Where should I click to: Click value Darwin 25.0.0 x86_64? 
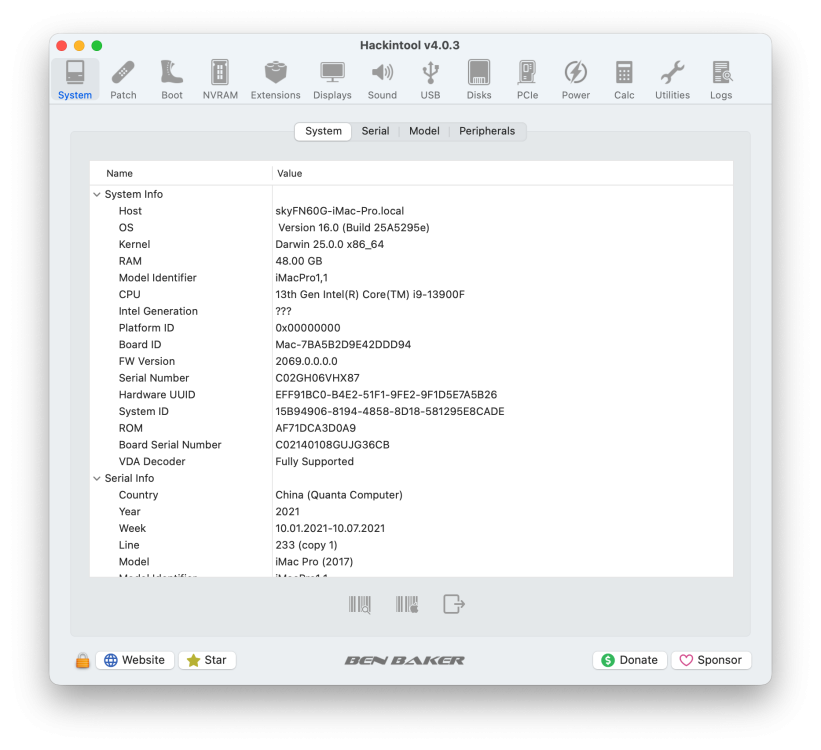pos(330,245)
